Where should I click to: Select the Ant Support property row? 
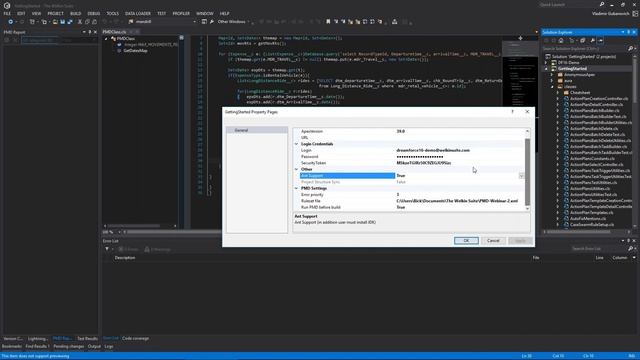[x=347, y=176]
